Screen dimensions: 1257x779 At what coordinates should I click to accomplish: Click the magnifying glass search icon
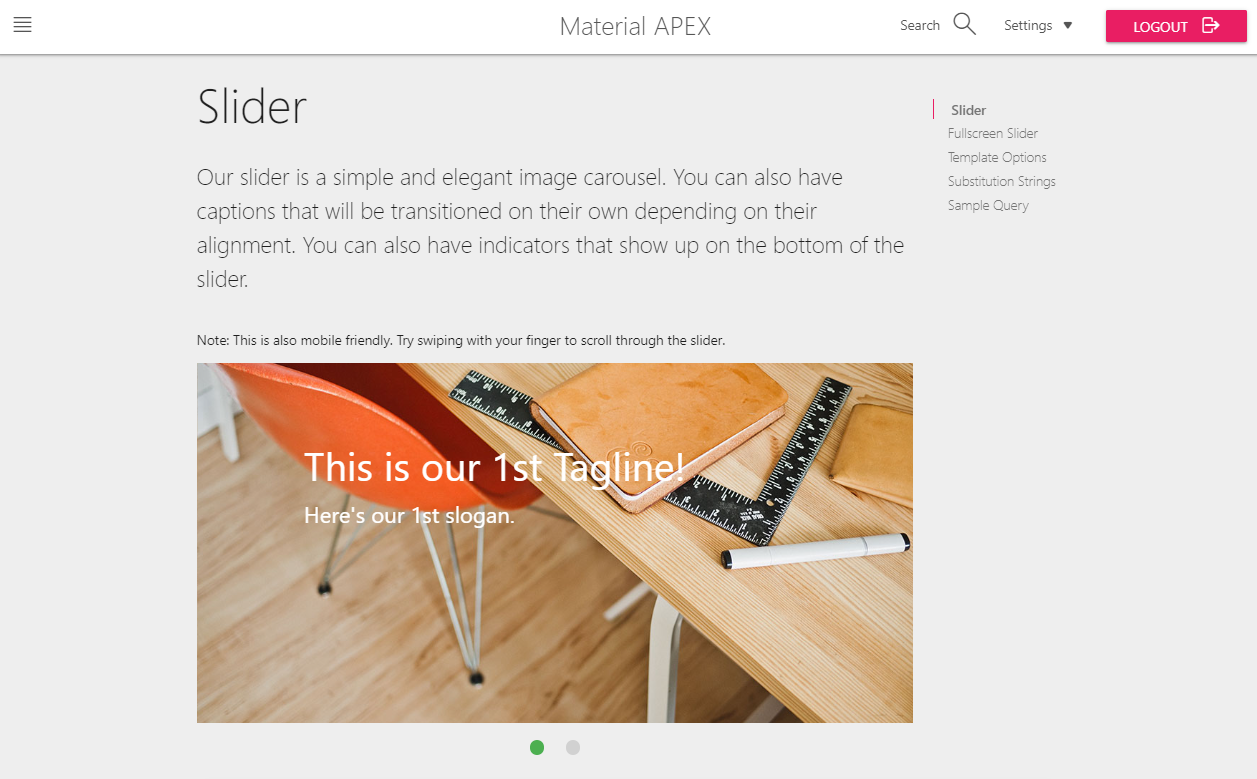[964, 24]
